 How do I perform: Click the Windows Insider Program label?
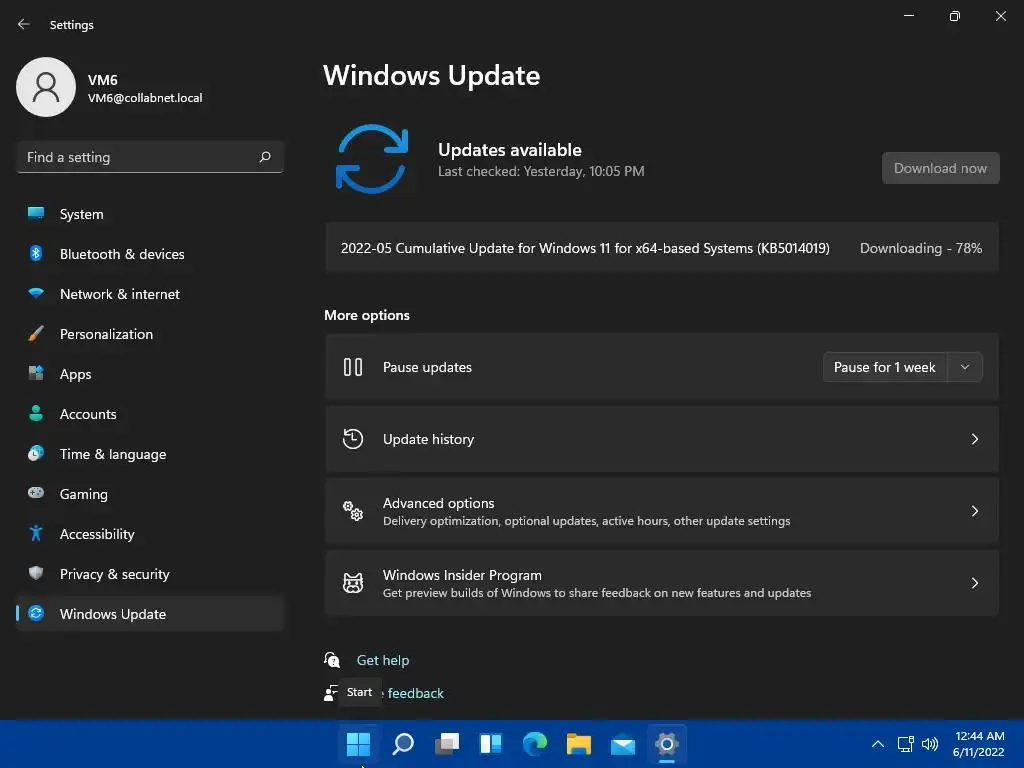click(462, 575)
